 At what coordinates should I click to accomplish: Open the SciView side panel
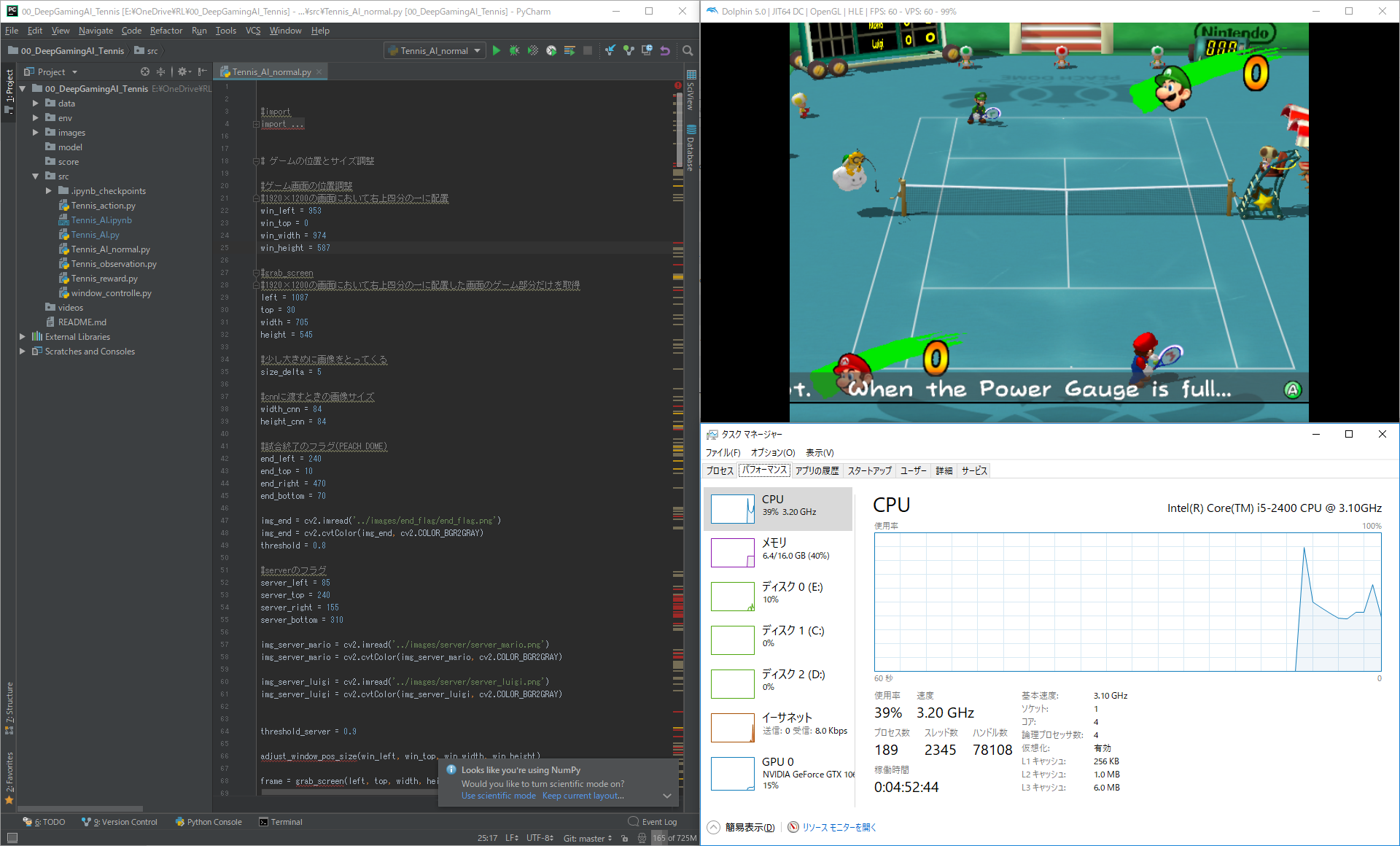pos(691,90)
